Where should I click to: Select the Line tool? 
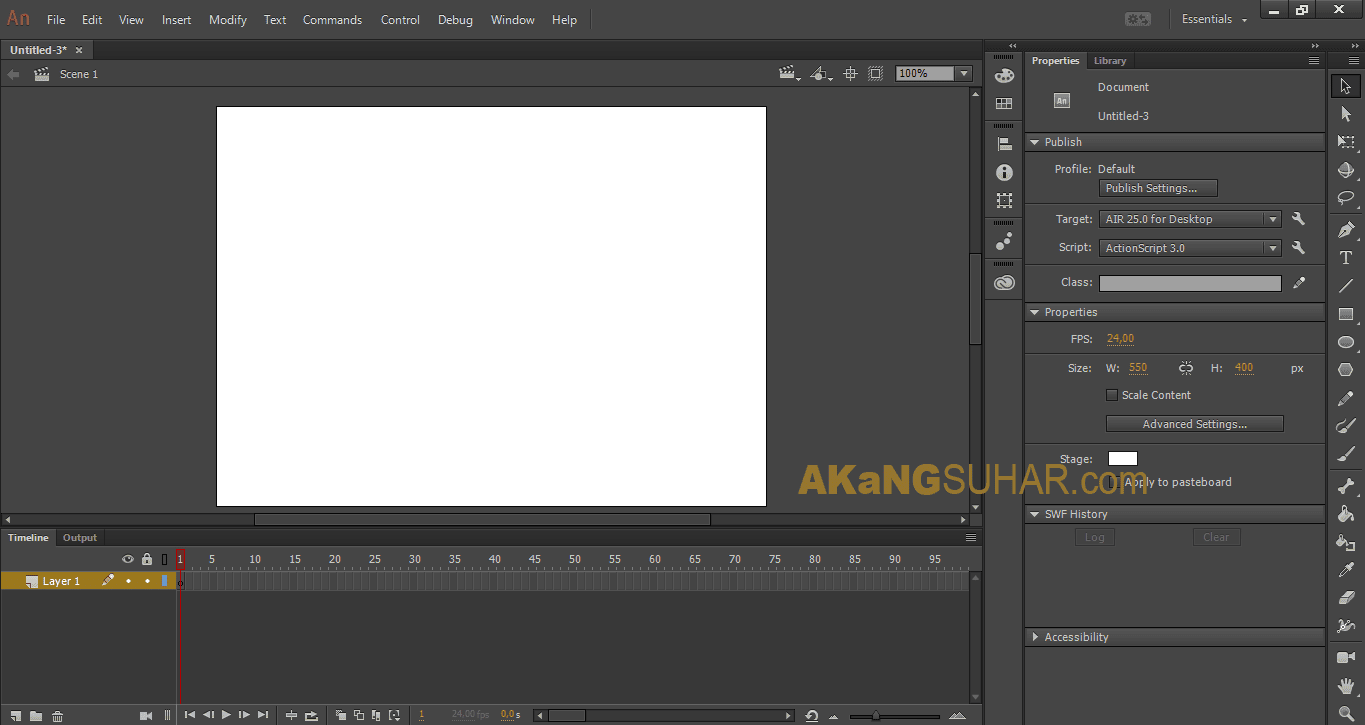coord(1346,286)
